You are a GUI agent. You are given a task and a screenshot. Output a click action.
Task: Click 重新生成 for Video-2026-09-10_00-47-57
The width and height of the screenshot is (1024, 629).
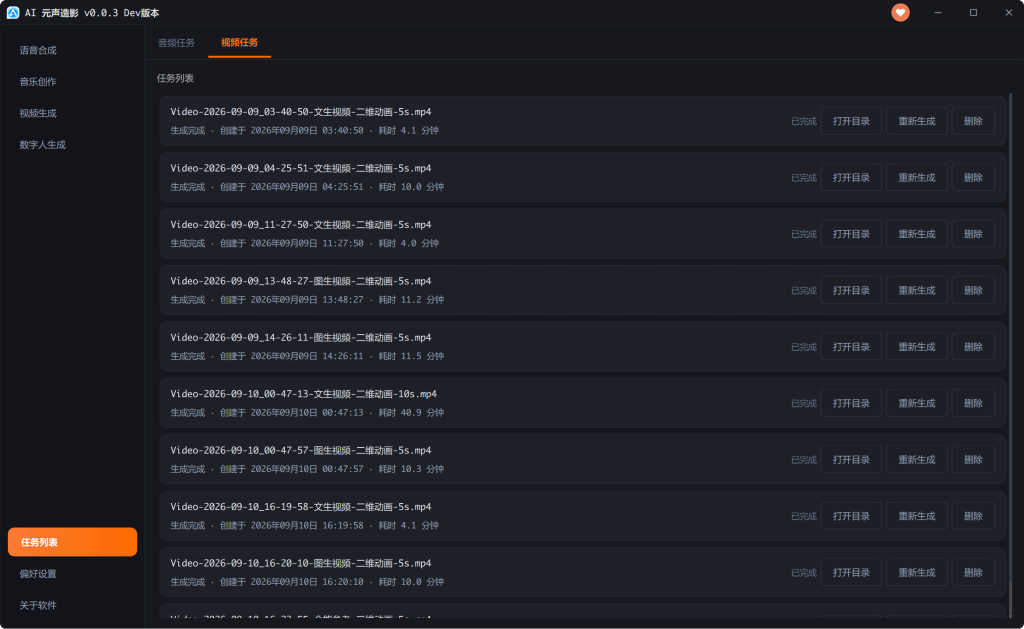916,460
